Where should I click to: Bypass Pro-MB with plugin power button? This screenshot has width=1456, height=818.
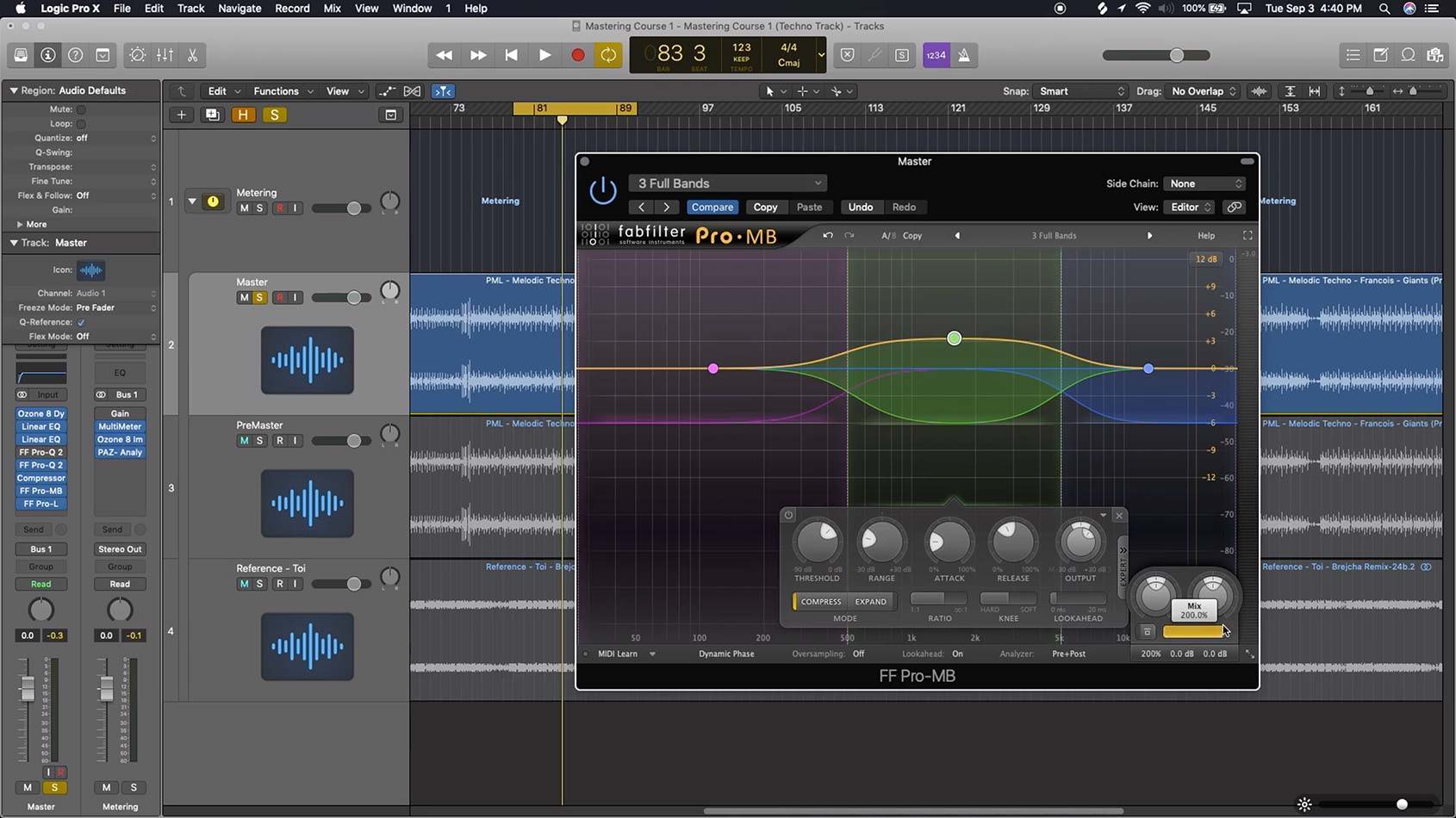click(602, 190)
